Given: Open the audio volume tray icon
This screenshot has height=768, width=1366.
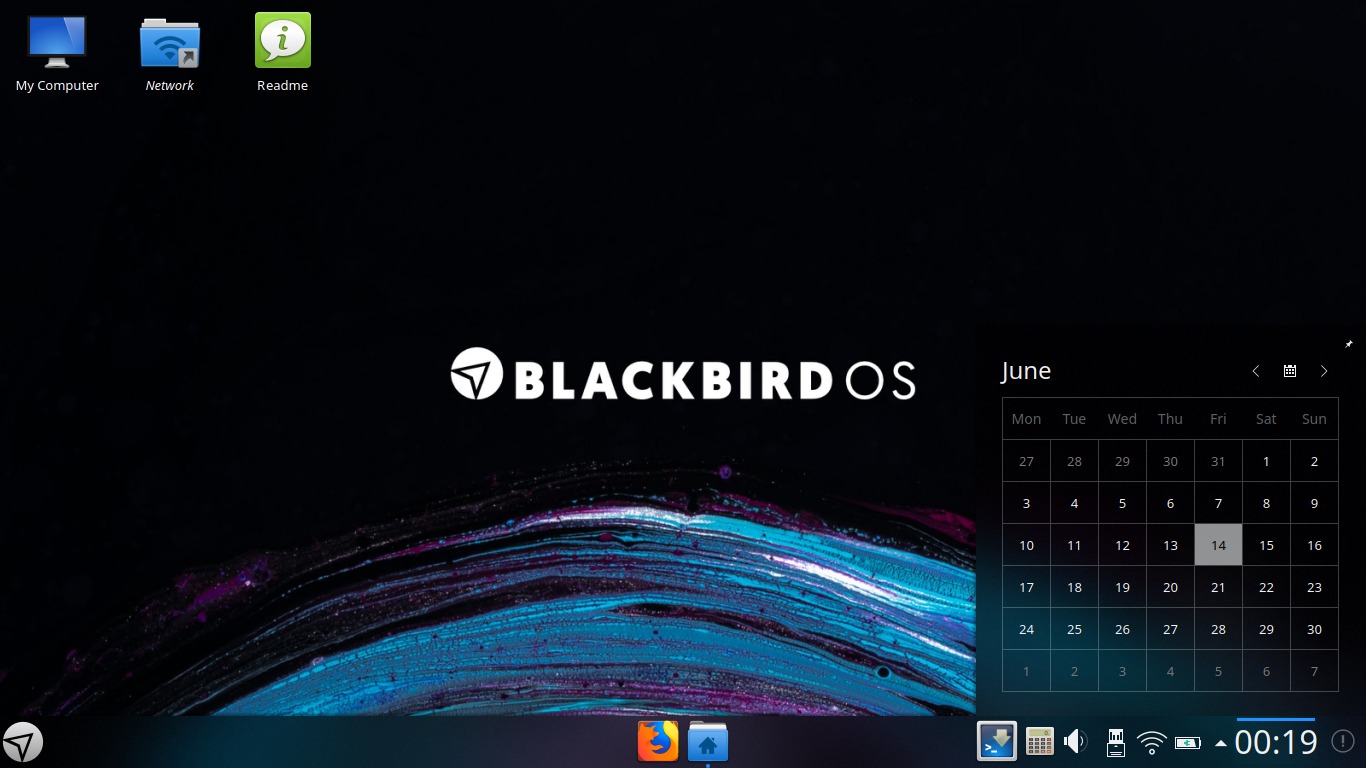Looking at the screenshot, I should pyautogui.click(x=1076, y=742).
